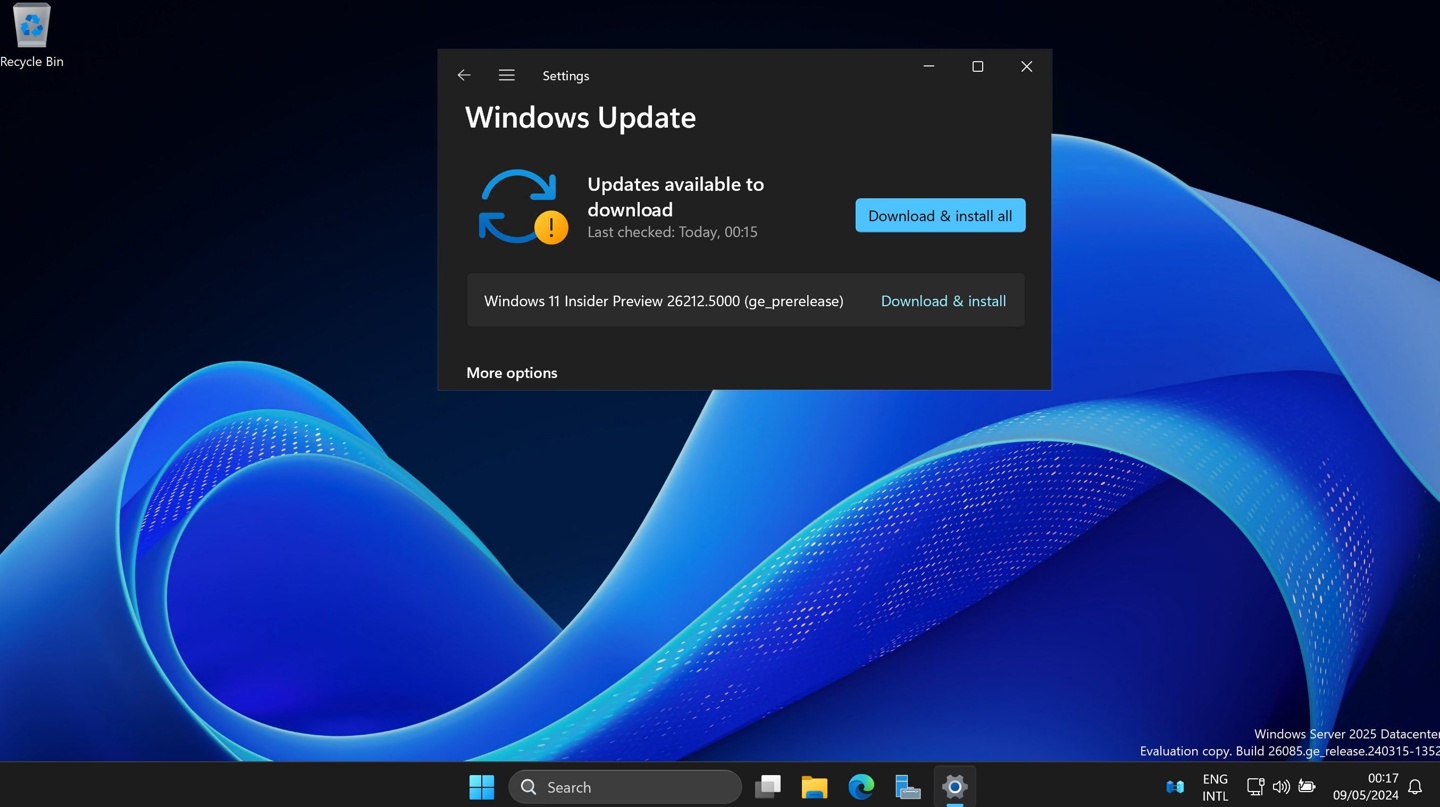Open the clock and date flyout
Image resolution: width=1440 pixels, height=807 pixels.
pyautogui.click(x=1366, y=787)
